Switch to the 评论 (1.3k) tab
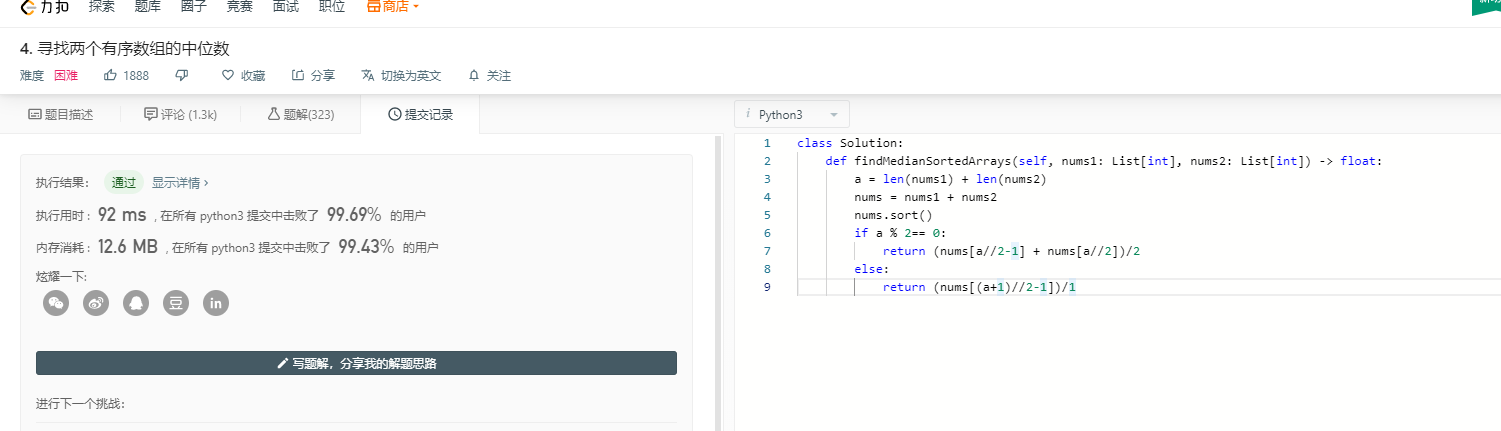Viewport: 1501px width, 431px height. [181, 115]
